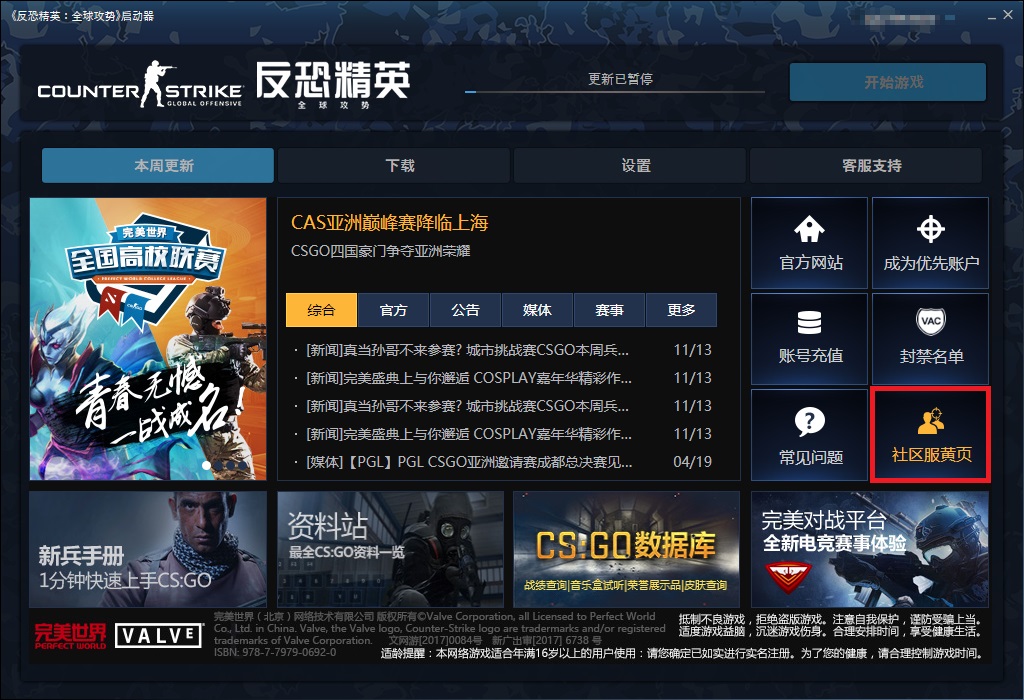The image size is (1024, 700).
Task: Select the active white carousel dot on banner
Action: [x=207, y=465]
